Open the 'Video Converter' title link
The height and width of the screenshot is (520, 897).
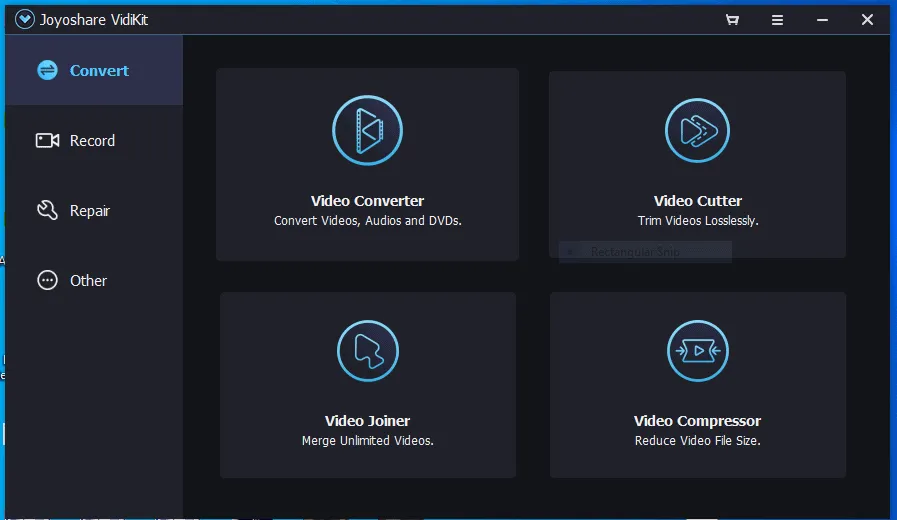point(367,201)
